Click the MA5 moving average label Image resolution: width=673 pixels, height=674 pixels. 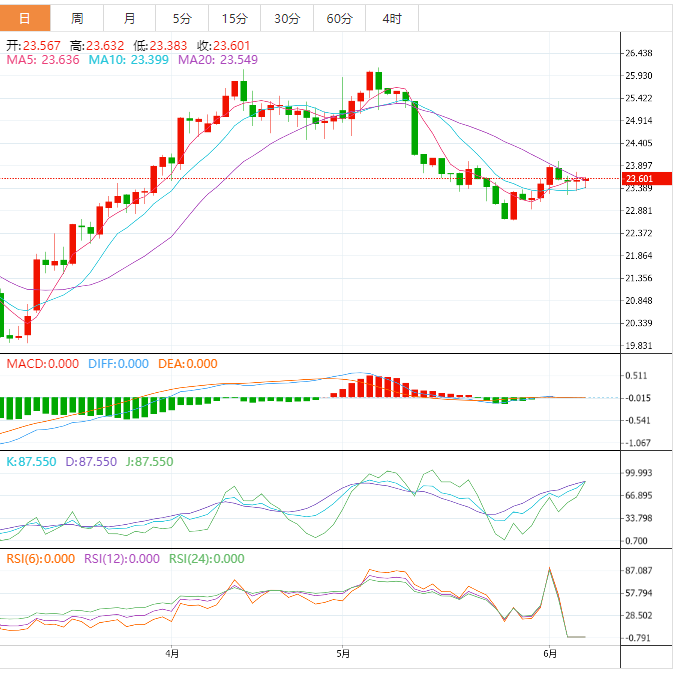click(43, 60)
